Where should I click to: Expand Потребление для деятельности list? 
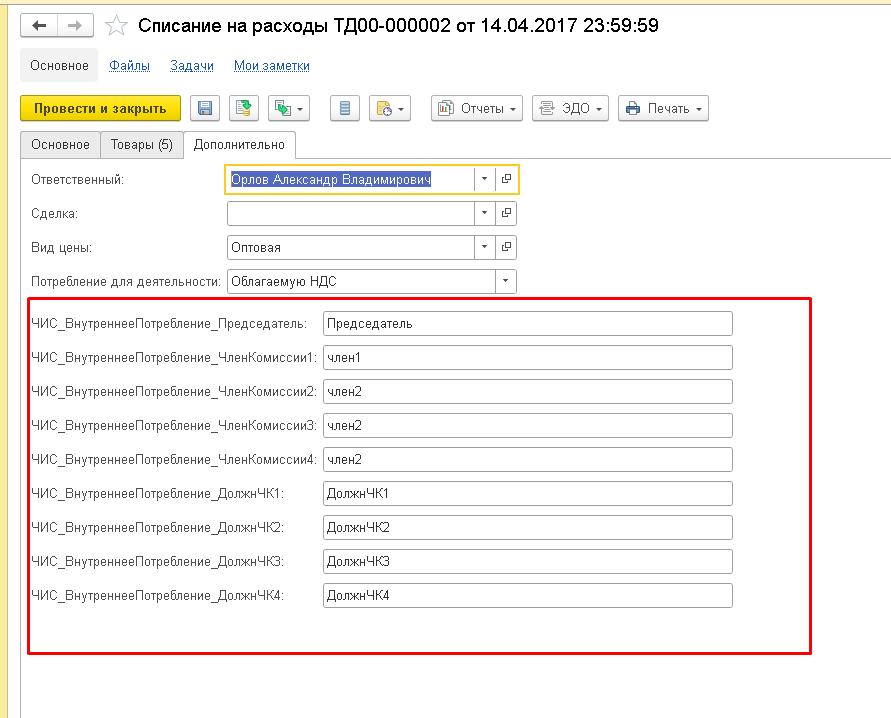[x=505, y=281]
